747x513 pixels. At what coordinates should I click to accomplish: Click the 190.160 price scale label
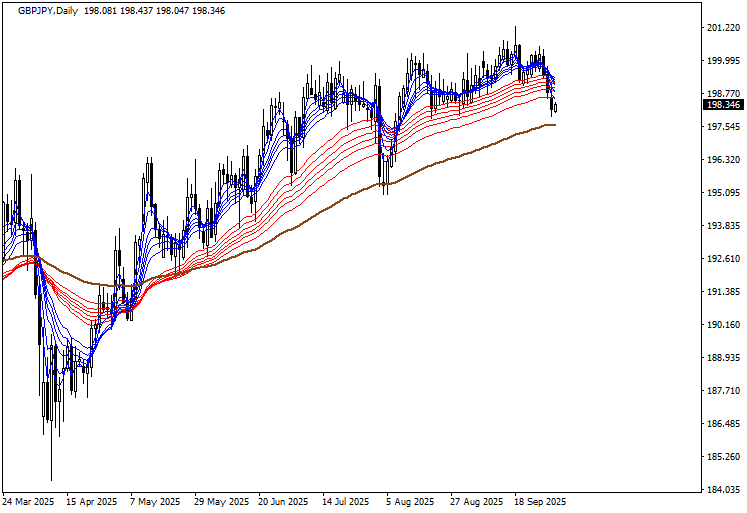(722, 325)
